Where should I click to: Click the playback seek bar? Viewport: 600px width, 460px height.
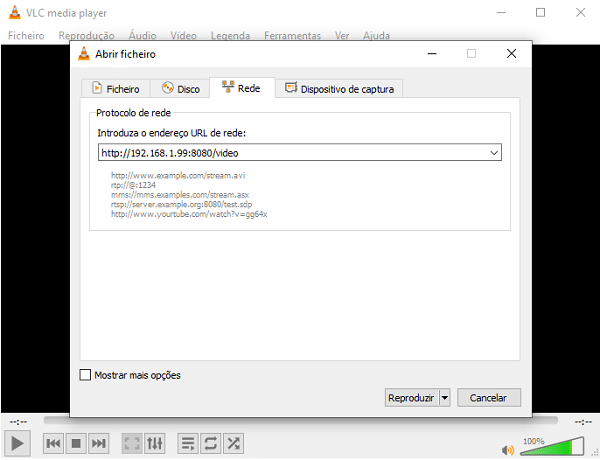point(300,421)
